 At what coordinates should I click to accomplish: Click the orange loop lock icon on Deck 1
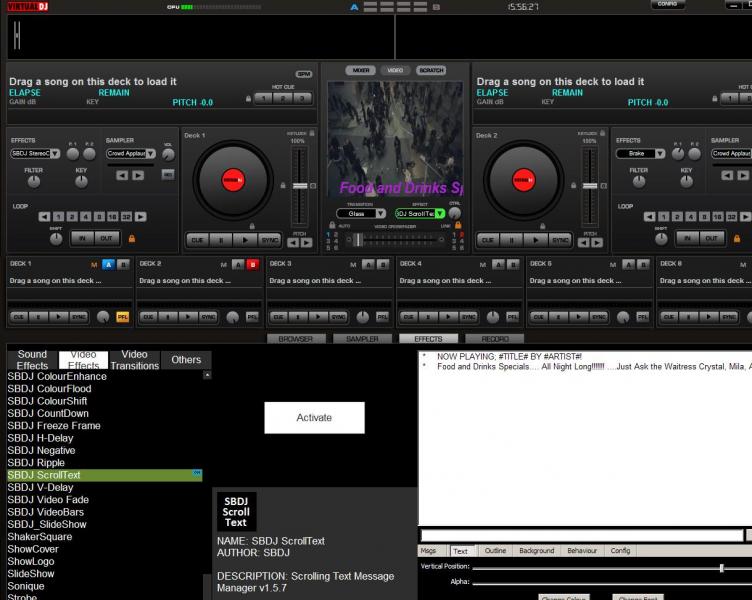coord(132,238)
